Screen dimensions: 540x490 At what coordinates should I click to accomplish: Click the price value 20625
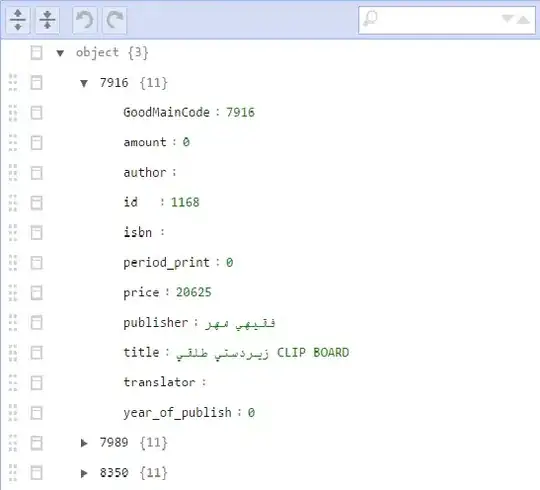click(194, 292)
